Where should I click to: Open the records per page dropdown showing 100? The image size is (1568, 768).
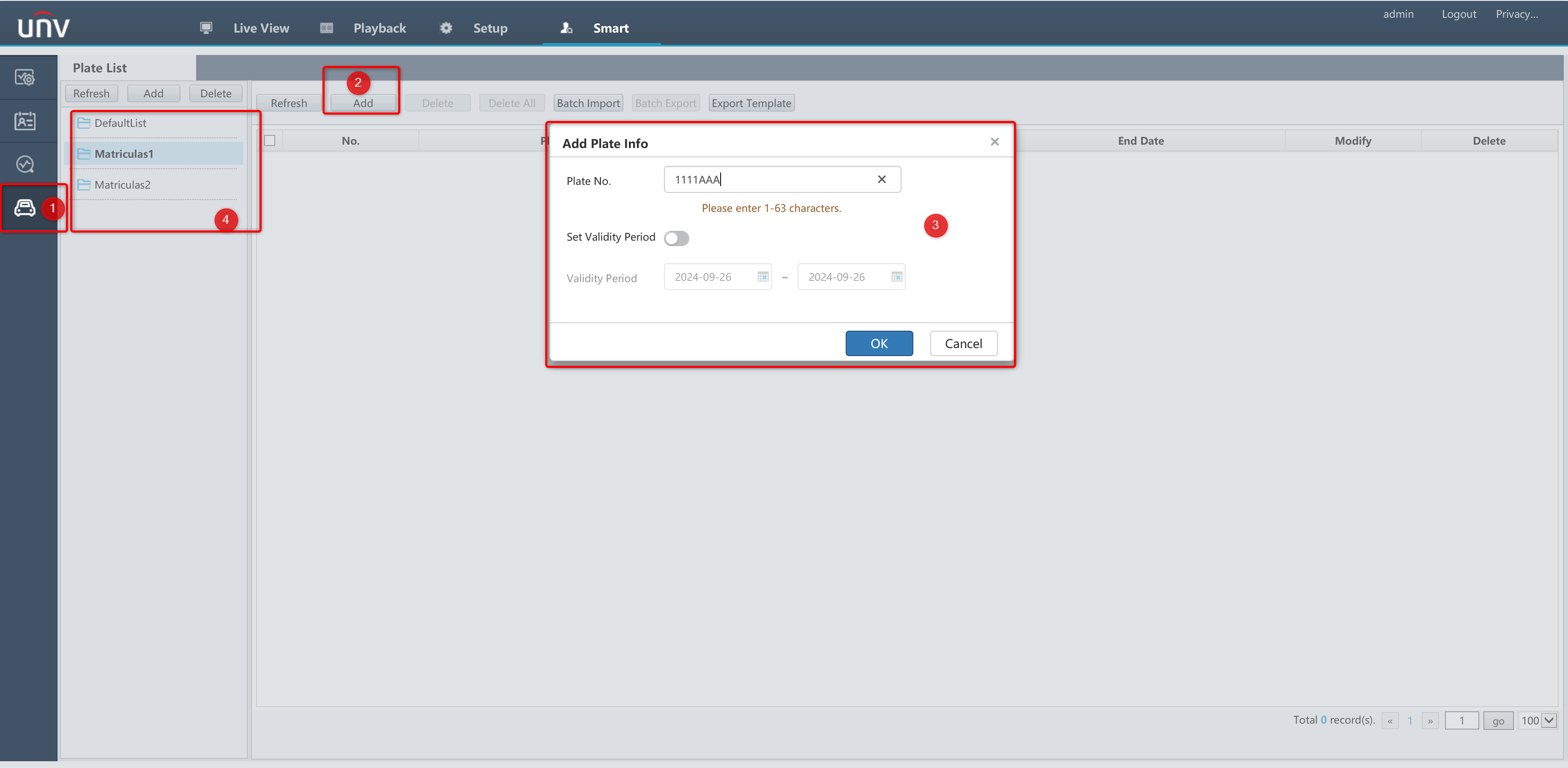point(1537,721)
